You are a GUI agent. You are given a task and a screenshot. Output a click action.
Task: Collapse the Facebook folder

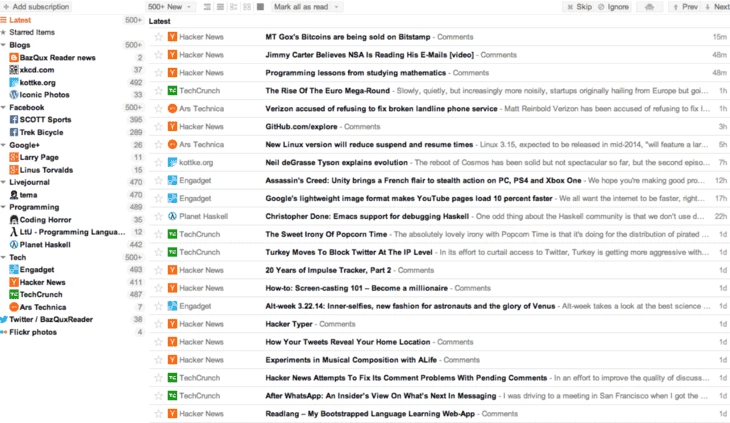coord(3,107)
